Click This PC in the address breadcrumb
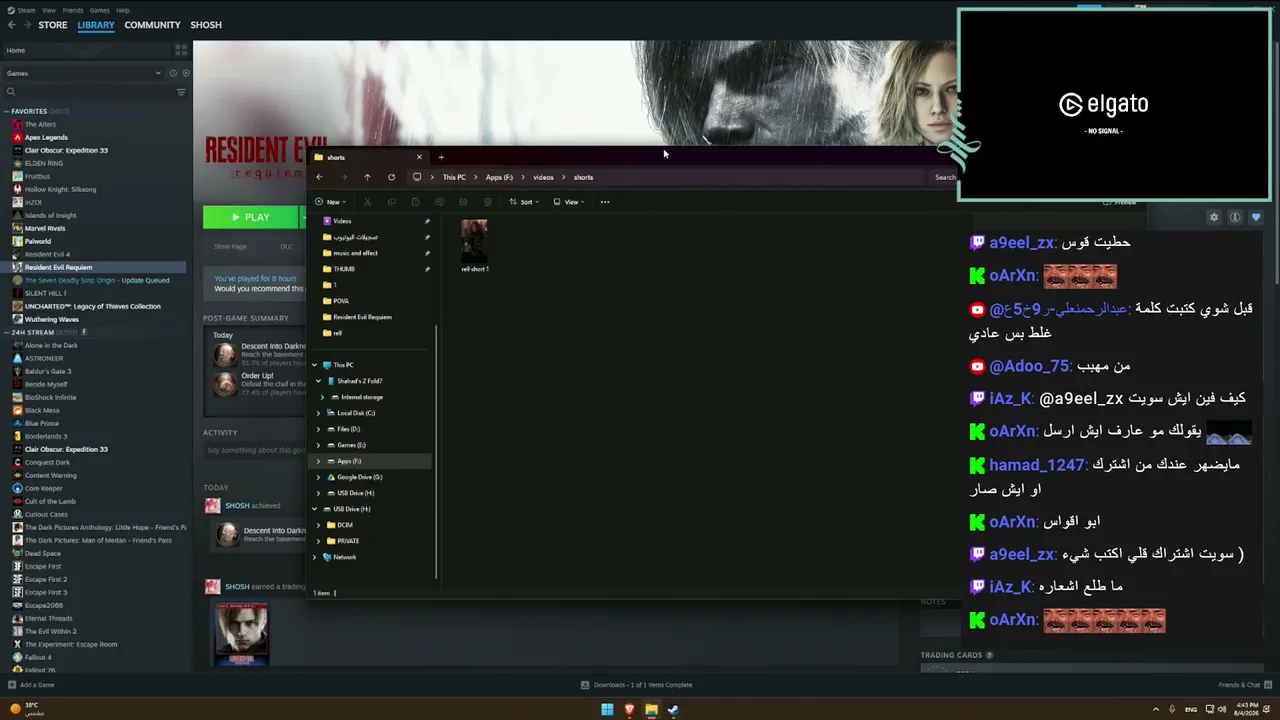 pyautogui.click(x=454, y=177)
